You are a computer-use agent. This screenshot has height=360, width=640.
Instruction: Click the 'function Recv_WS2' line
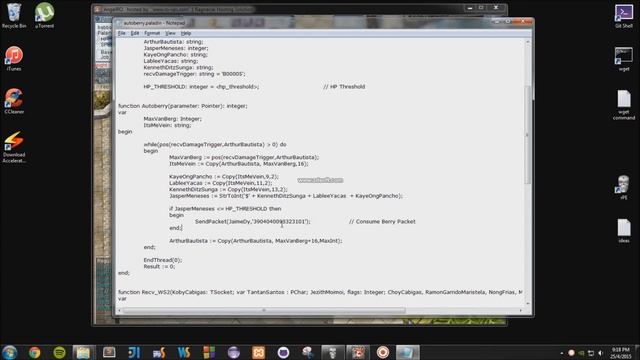tap(320, 292)
